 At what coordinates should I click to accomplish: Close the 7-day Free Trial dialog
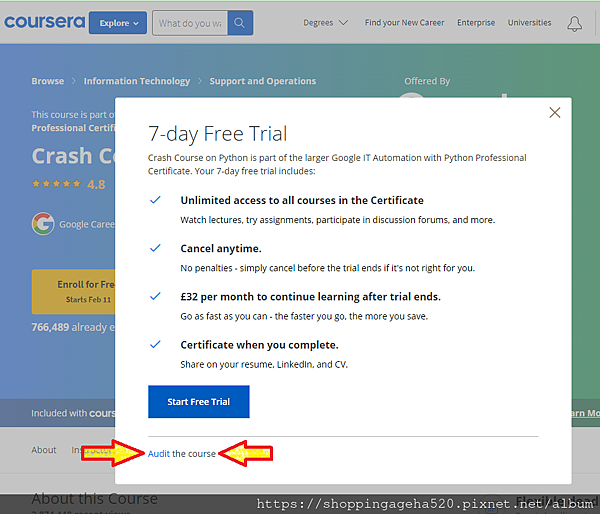(x=555, y=113)
